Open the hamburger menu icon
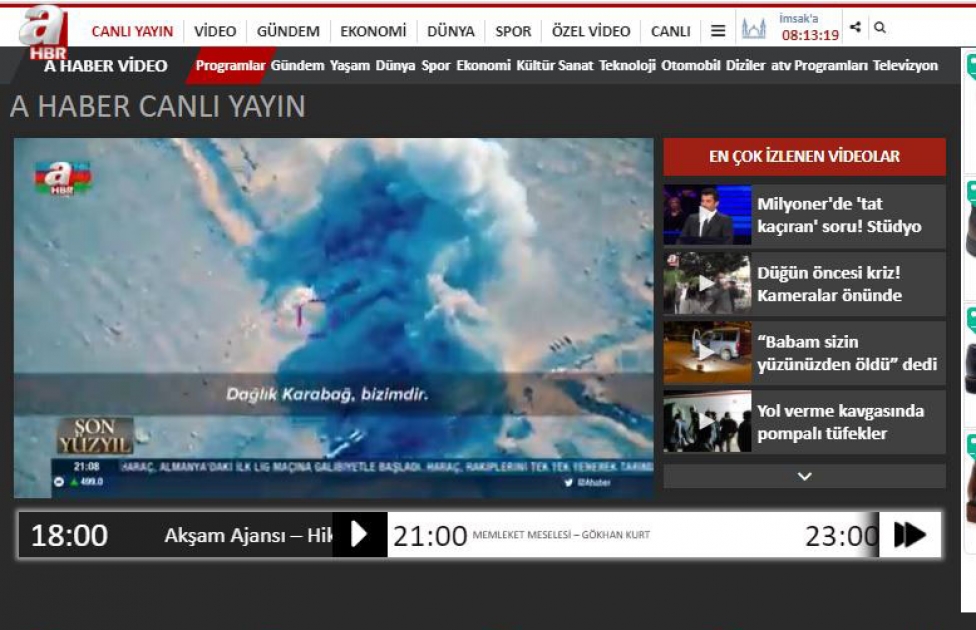The image size is (976, 630). point(718,31)
